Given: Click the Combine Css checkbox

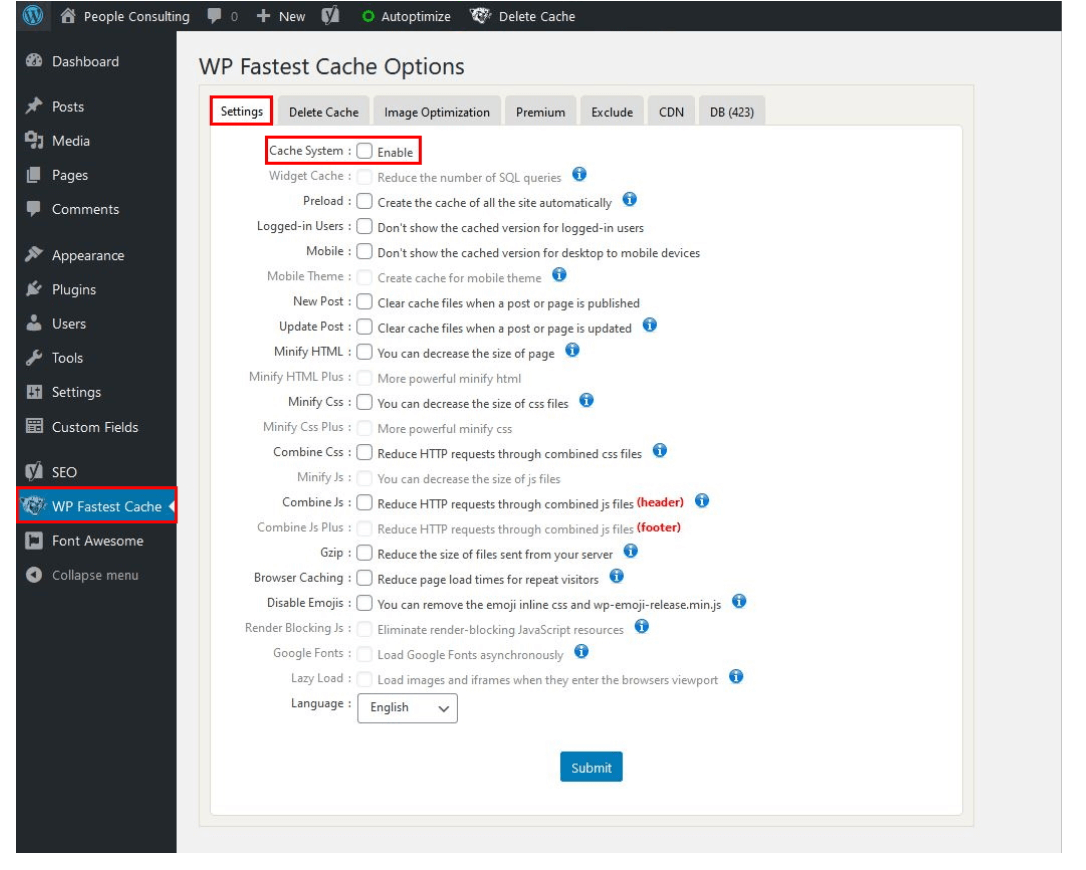Looking at the screenshot, I should pos(364,452).
